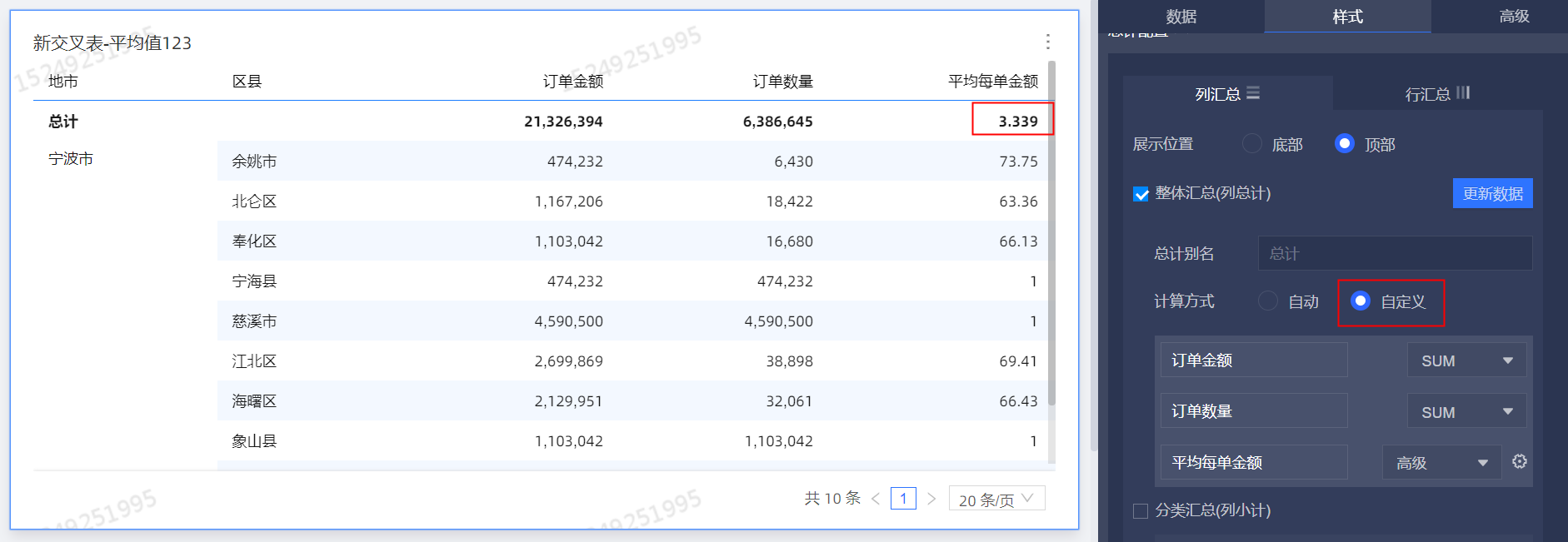
Task: Open SUM dropdown for 订单金额
Action: [1466, 361]
